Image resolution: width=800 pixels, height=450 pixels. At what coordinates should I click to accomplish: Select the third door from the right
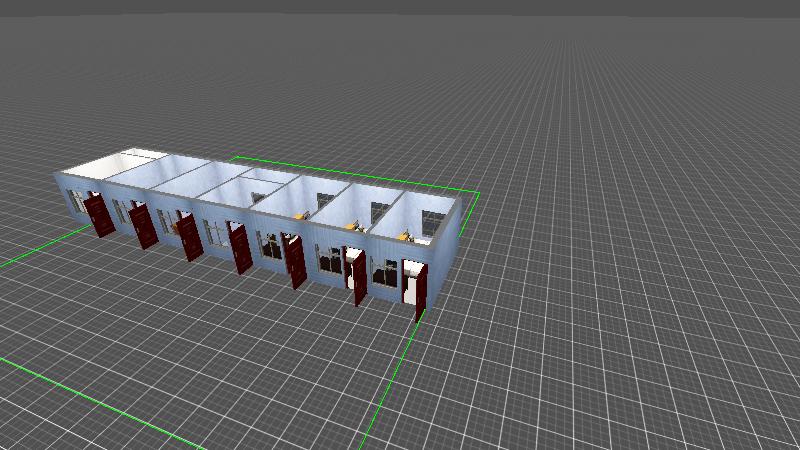(x=296, y=261)
